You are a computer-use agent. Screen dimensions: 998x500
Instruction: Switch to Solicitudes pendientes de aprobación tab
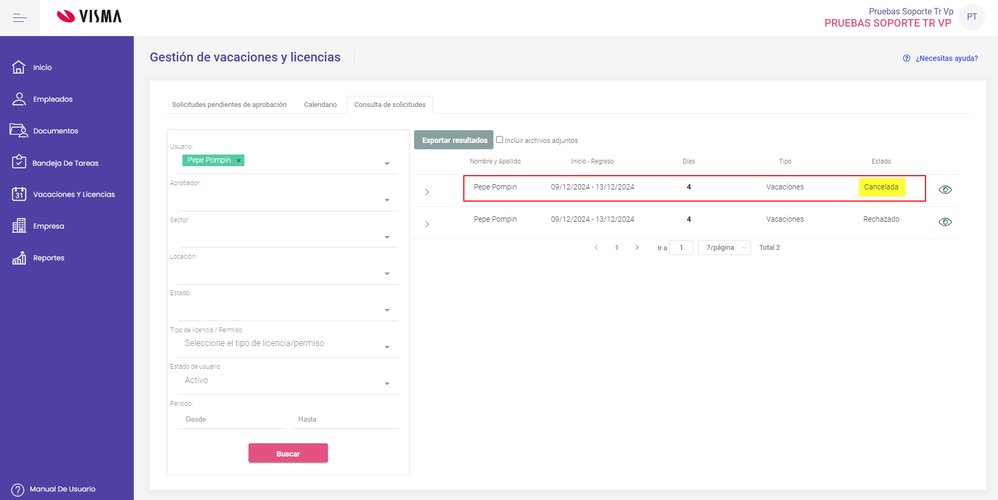tap(229, 104)
